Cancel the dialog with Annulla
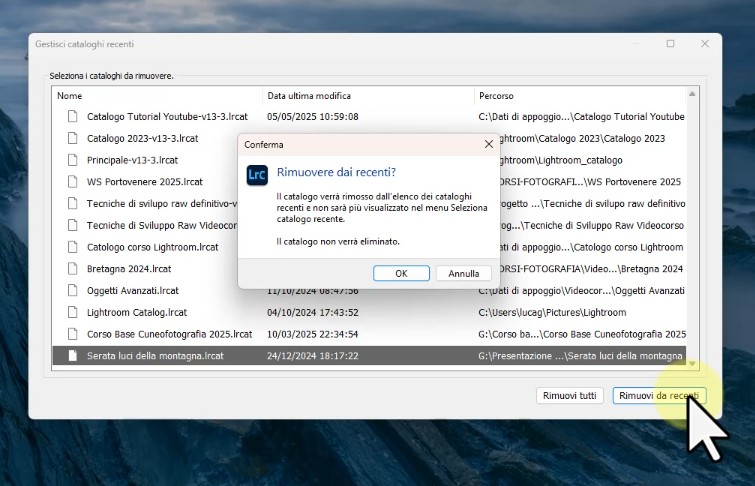Screen dimensions: 755x486 click(464, 273)
